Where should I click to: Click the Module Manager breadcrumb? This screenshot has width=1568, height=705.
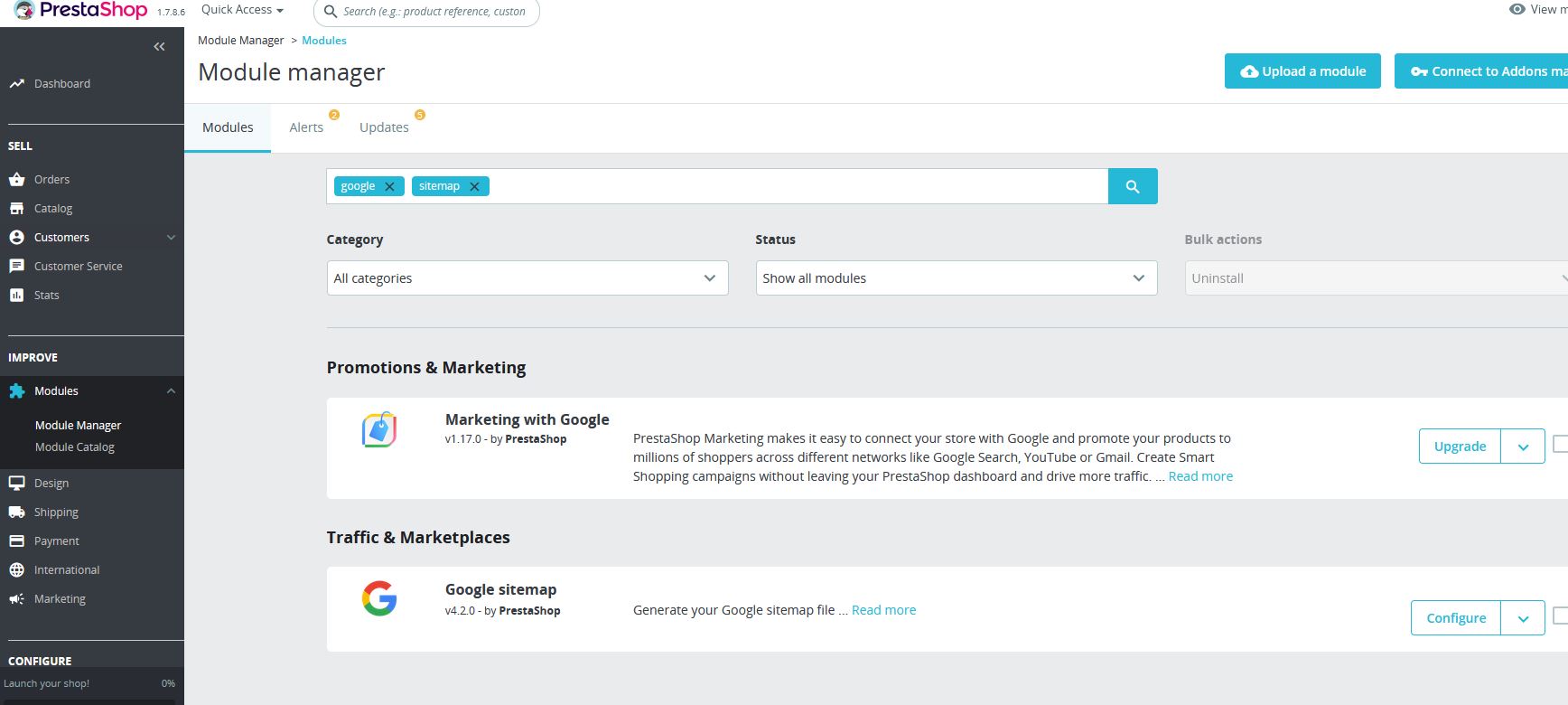240,41
